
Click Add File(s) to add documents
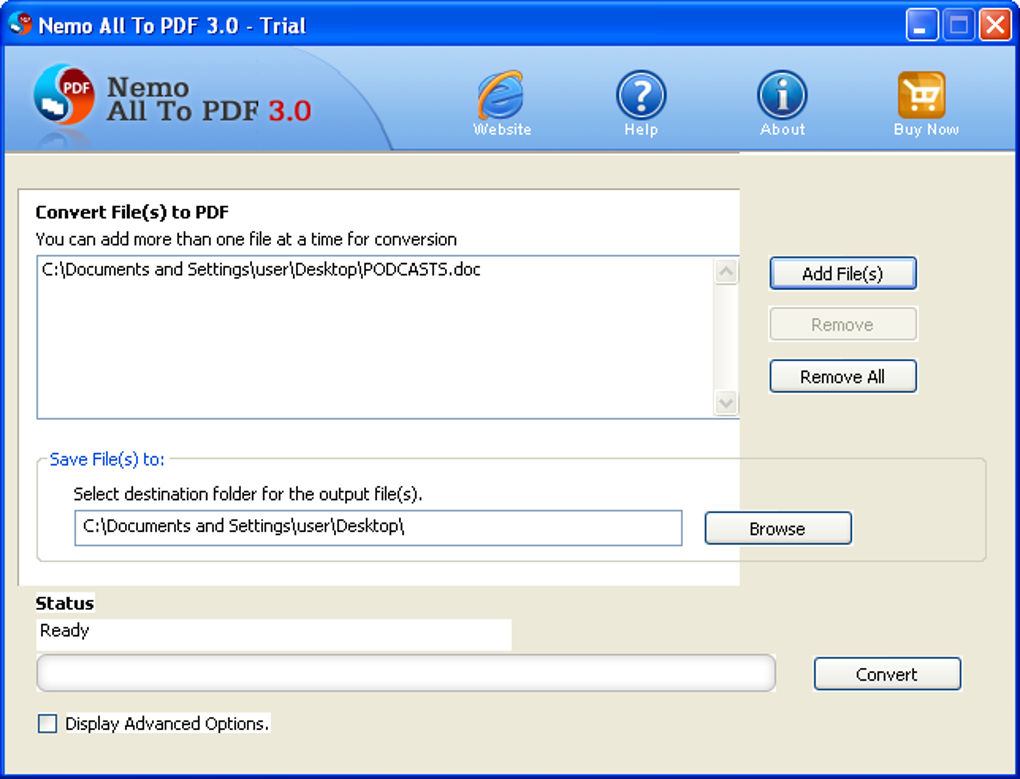[842, 273]
